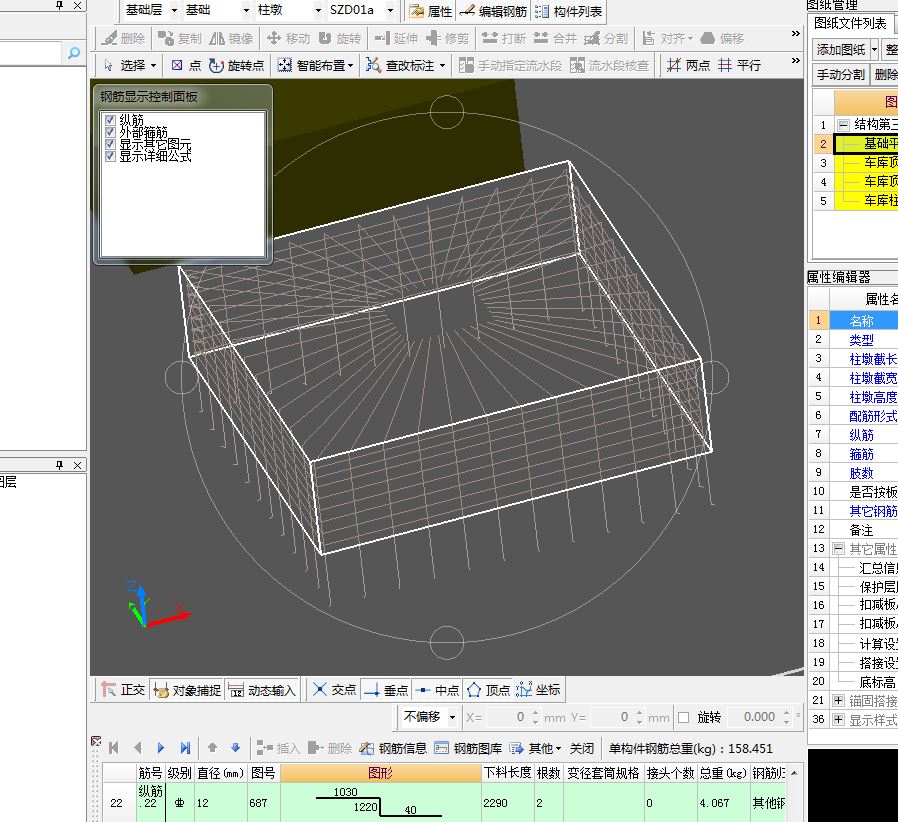The height and width of the screenshot is (822, 898).
Task: Toggle 顶点 vertex snap
Action: (489, 690)
